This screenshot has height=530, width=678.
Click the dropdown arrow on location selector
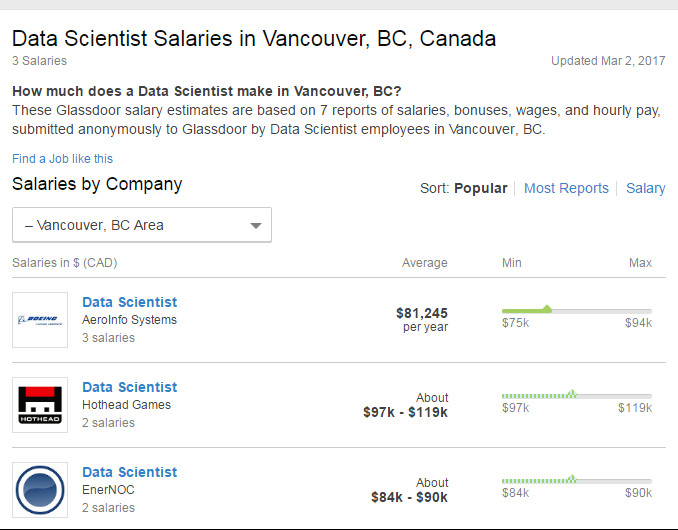tap(256, 226)
